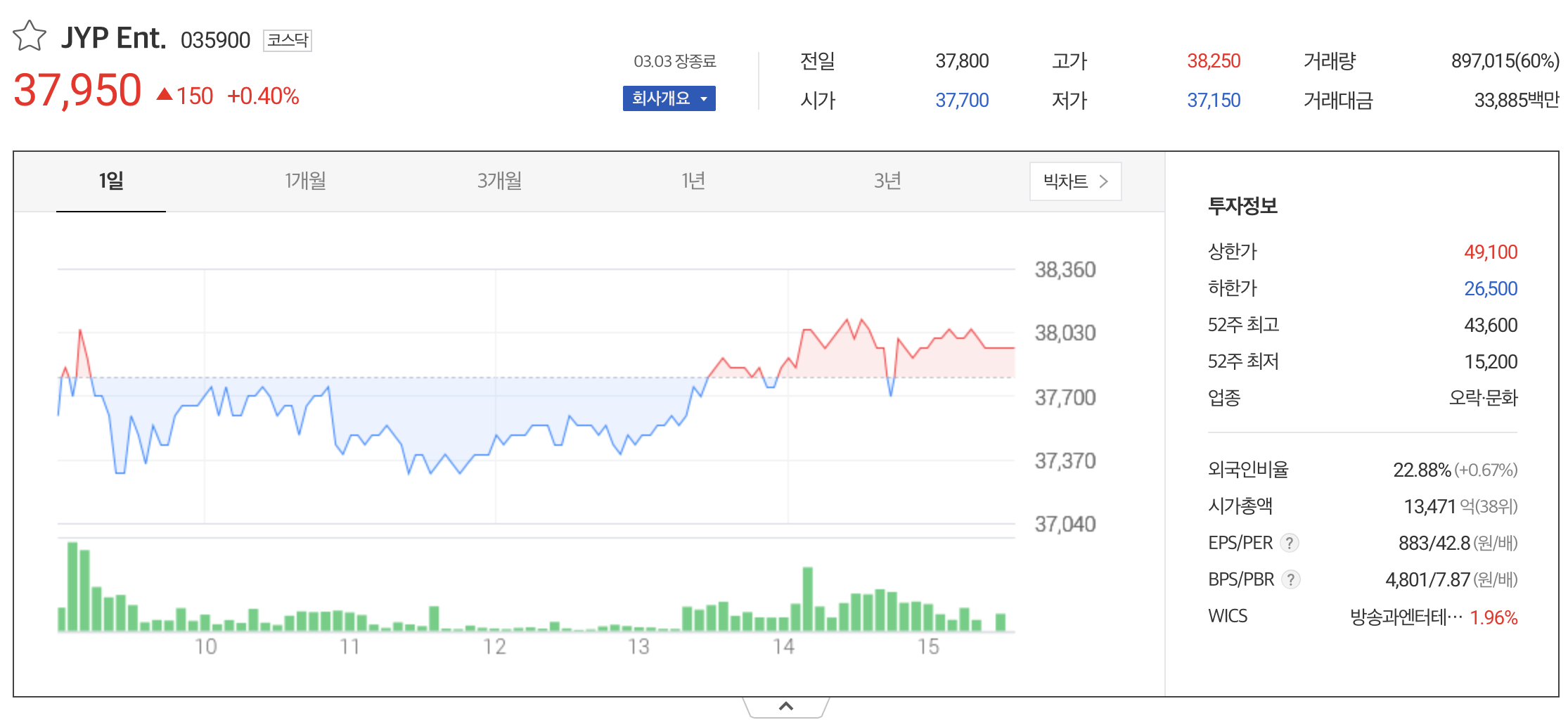Click the 52주 최저 value 15,200
This screenshot has height=720, width=1568.
click(x=1491, y=361)
